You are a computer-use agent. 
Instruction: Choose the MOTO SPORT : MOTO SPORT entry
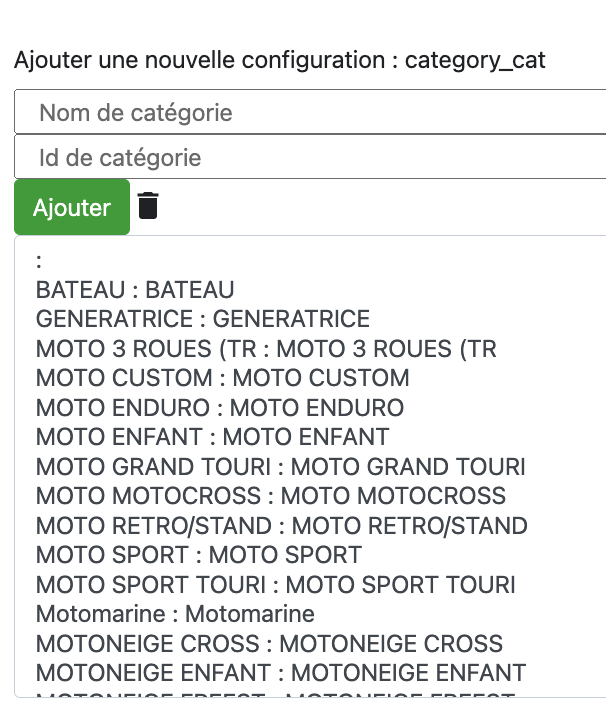coord(199,554)
